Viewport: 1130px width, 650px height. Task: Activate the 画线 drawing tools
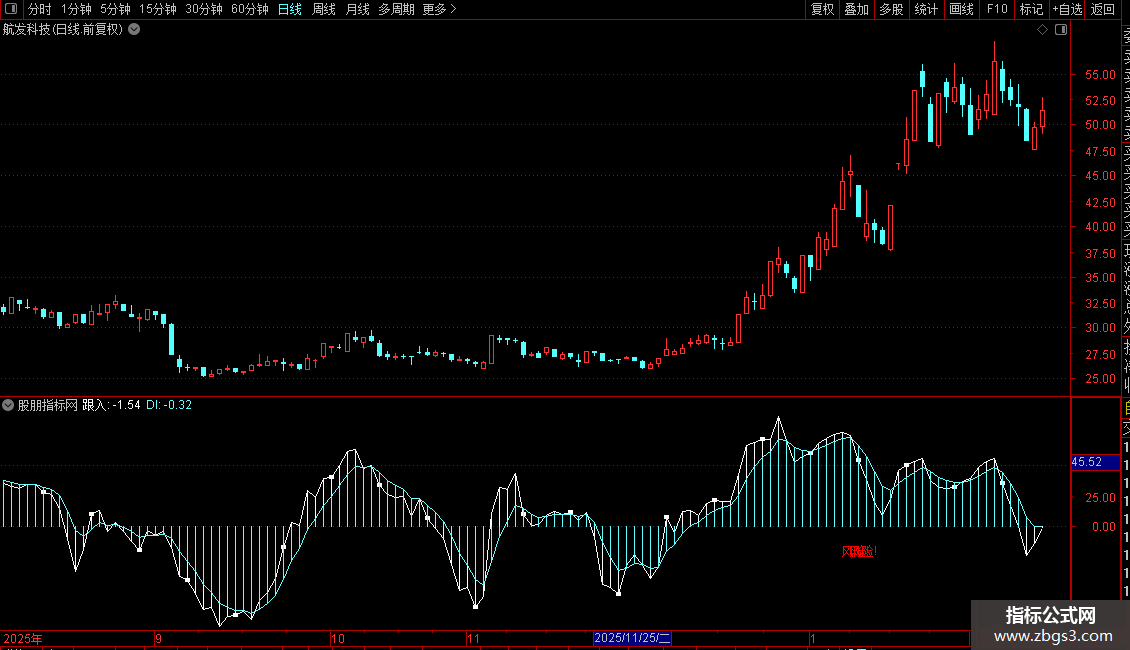tap(961, 9)
